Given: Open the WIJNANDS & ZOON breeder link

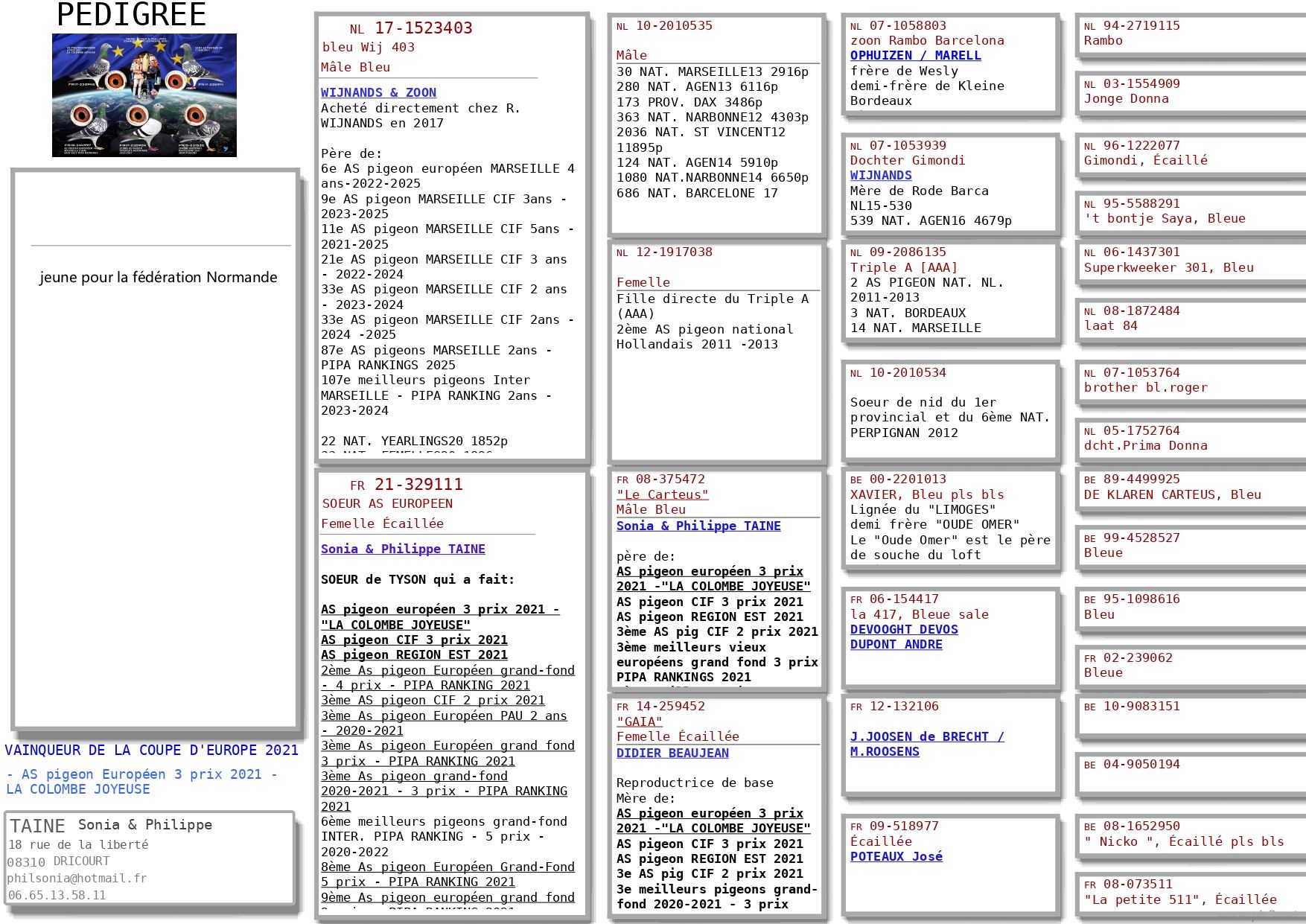Looking at the screenshot, I should (378, 92).
